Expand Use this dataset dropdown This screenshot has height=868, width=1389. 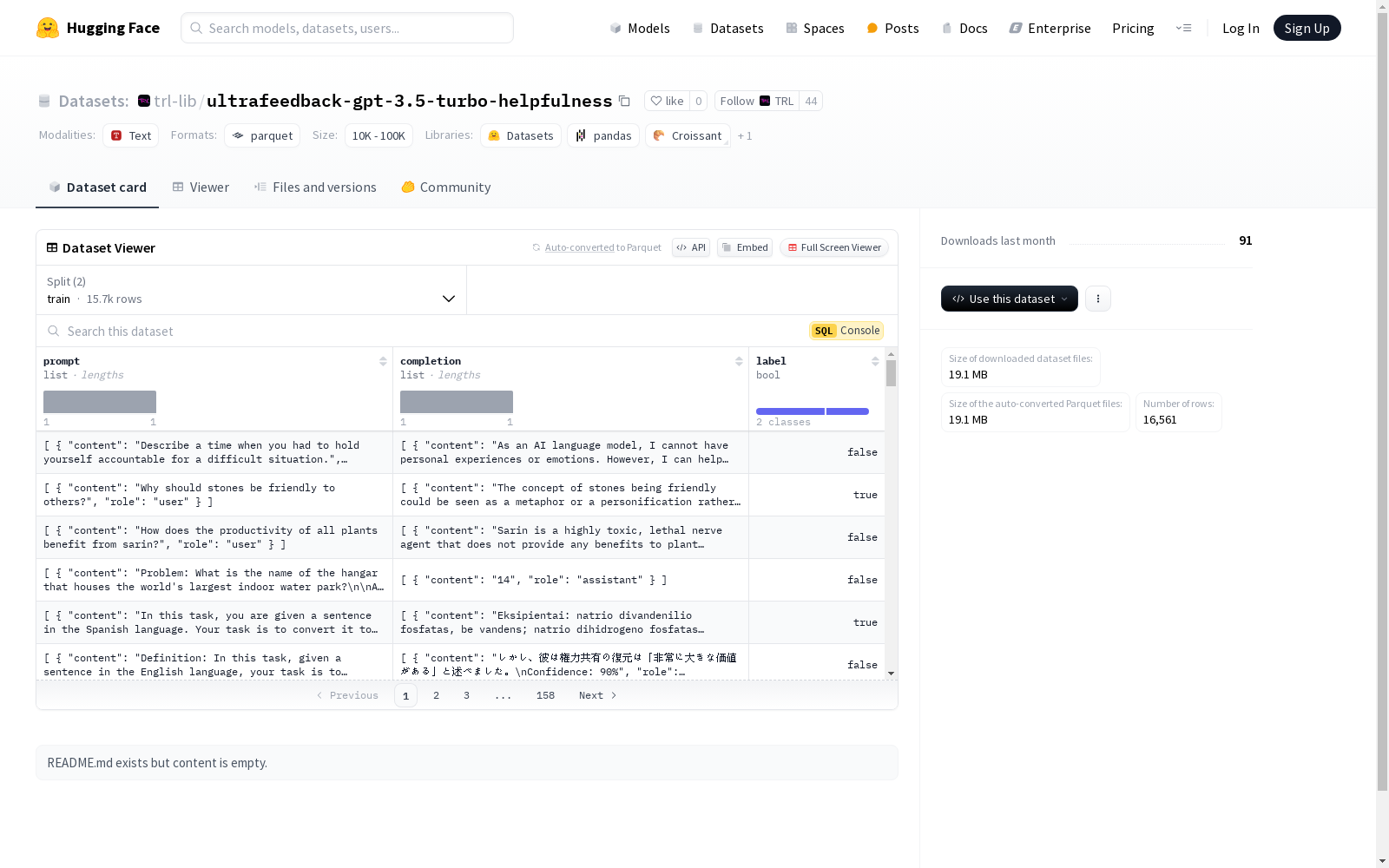[x=1010, y=299]
